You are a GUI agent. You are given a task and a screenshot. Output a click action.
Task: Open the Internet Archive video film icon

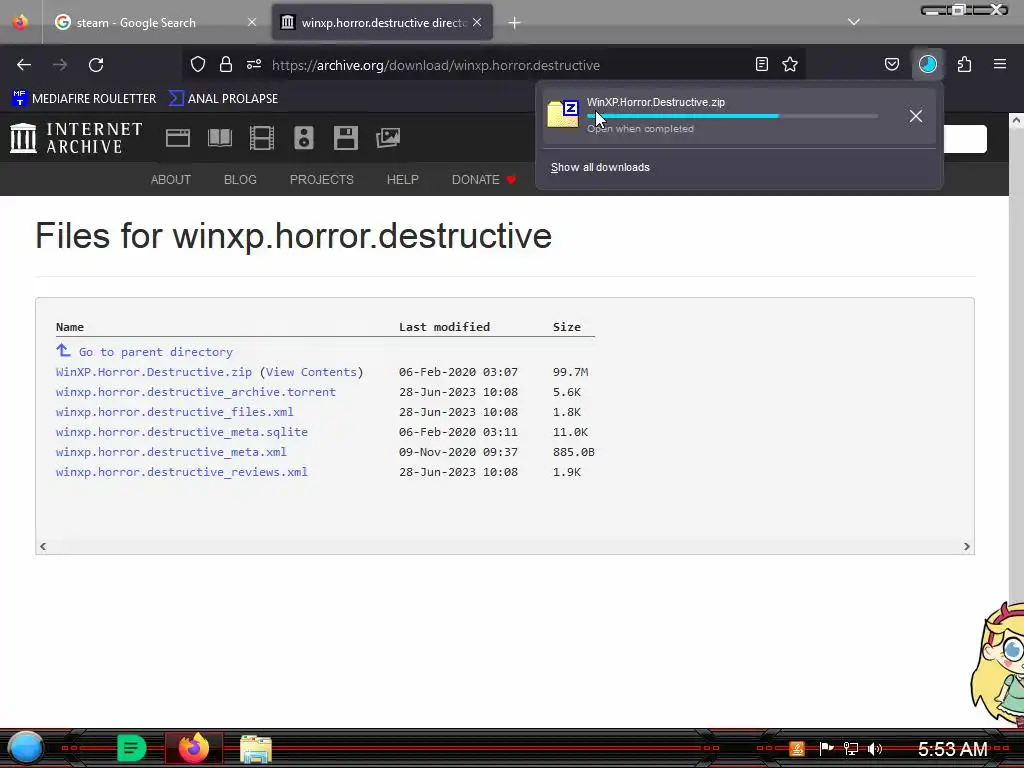pos(262,138)
